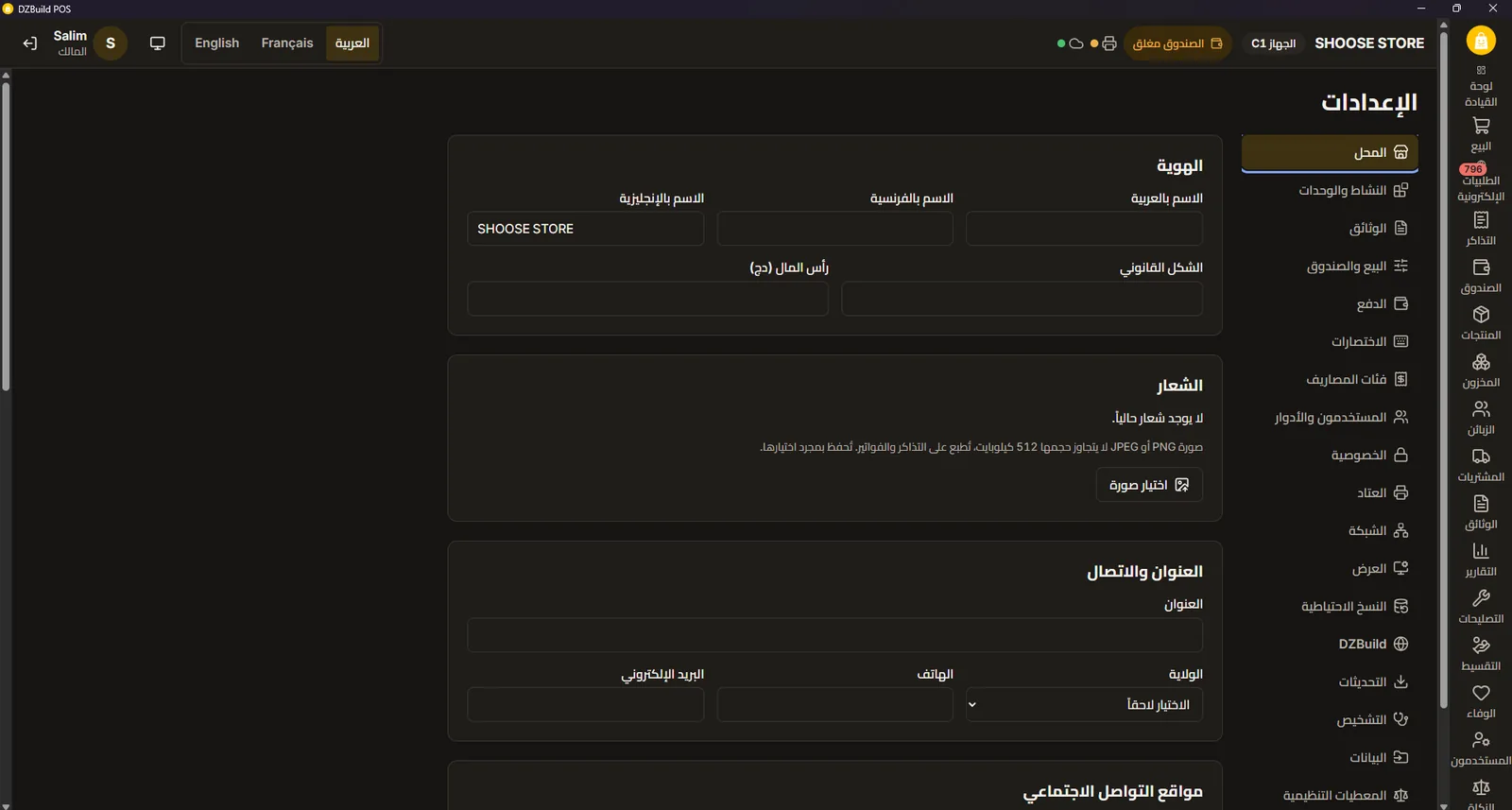
Task: Open المستخدمون users in right sidebar
Action: click(1481, 748)
